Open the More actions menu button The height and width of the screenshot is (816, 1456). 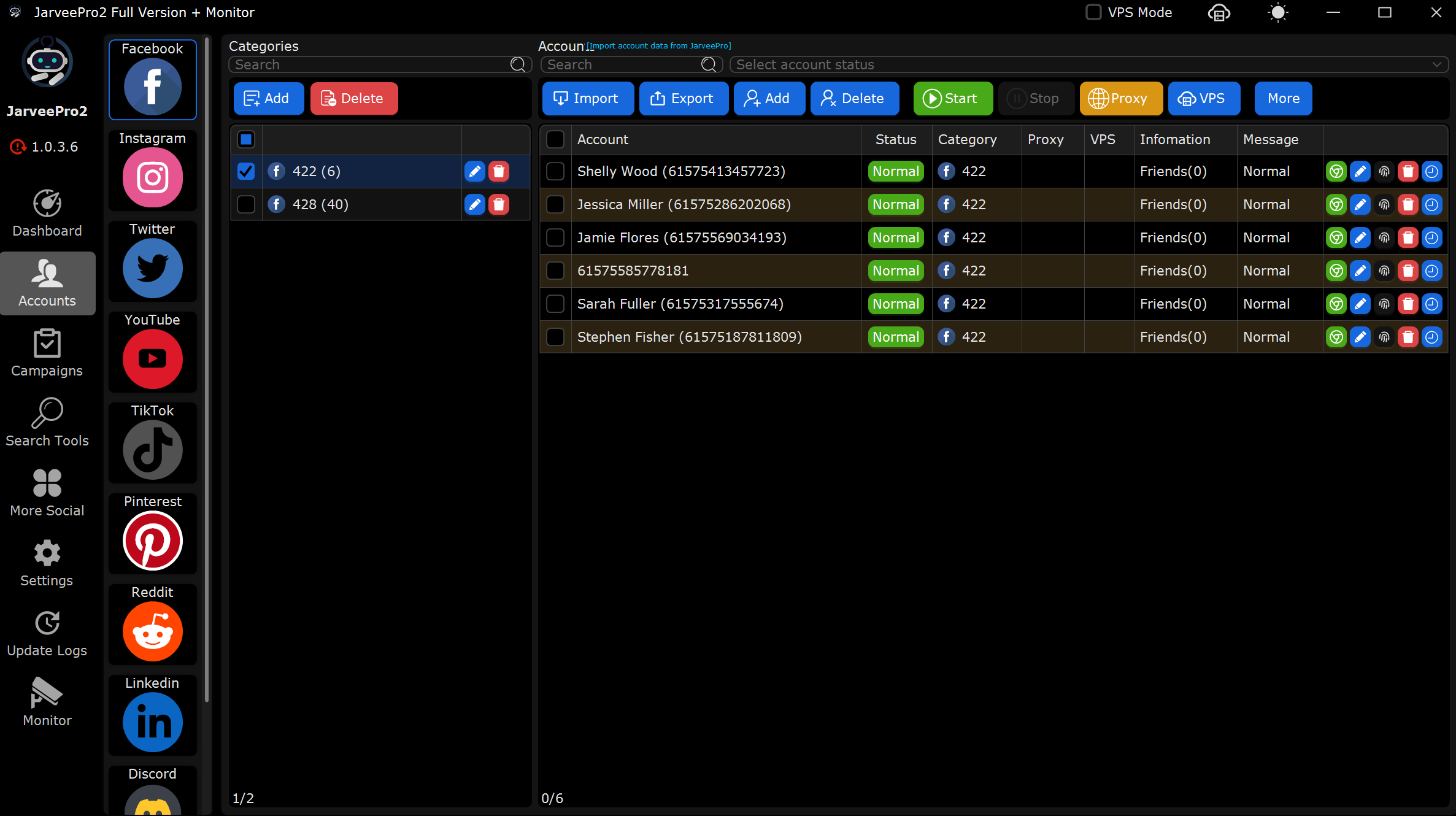pyautogui.click(x=1283, y=98)
